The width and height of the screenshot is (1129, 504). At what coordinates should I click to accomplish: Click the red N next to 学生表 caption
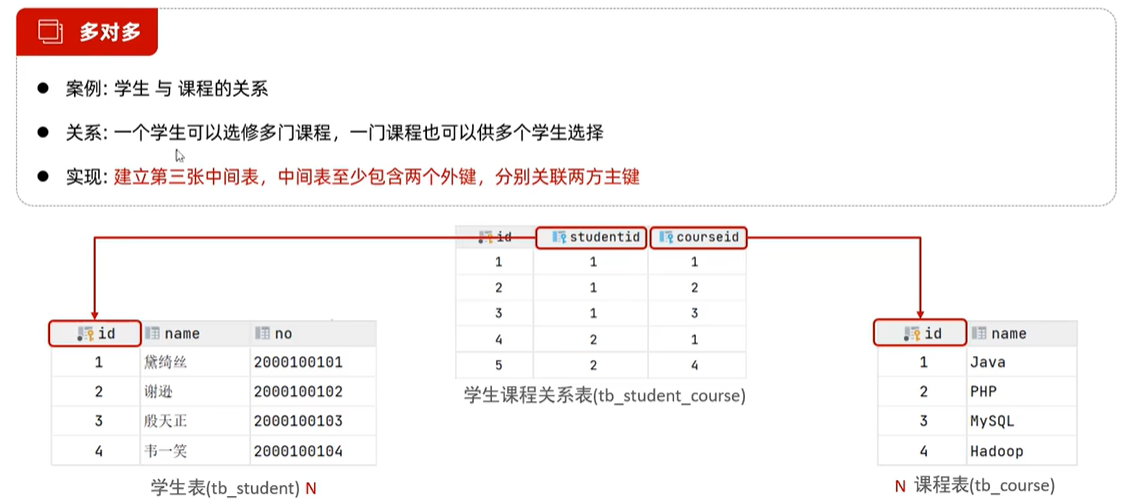coord(311,488)
